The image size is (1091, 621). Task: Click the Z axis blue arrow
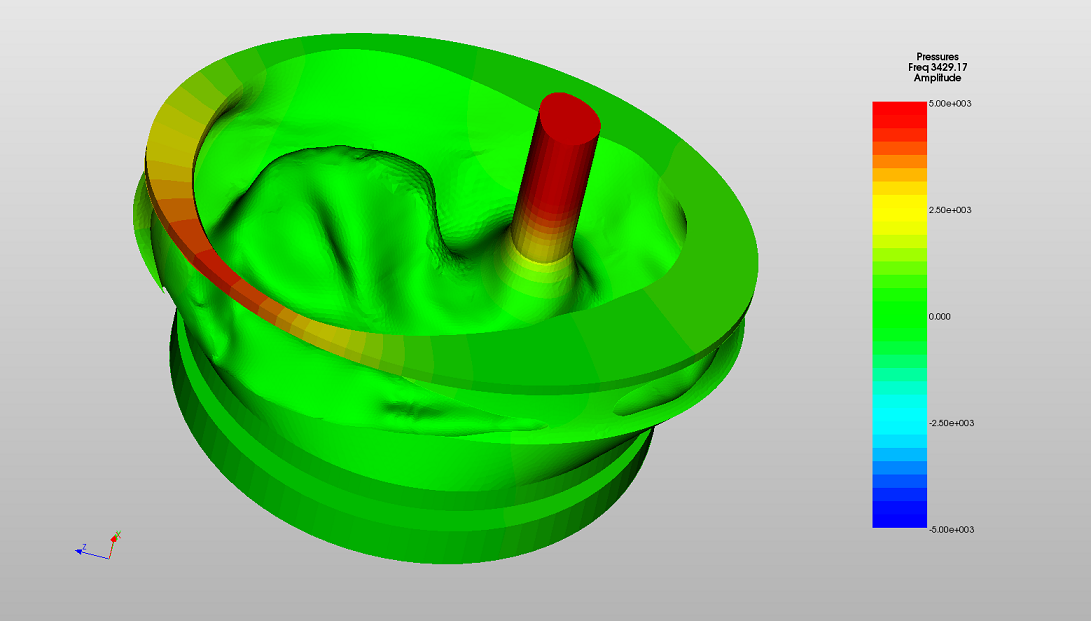pos(82,549)
